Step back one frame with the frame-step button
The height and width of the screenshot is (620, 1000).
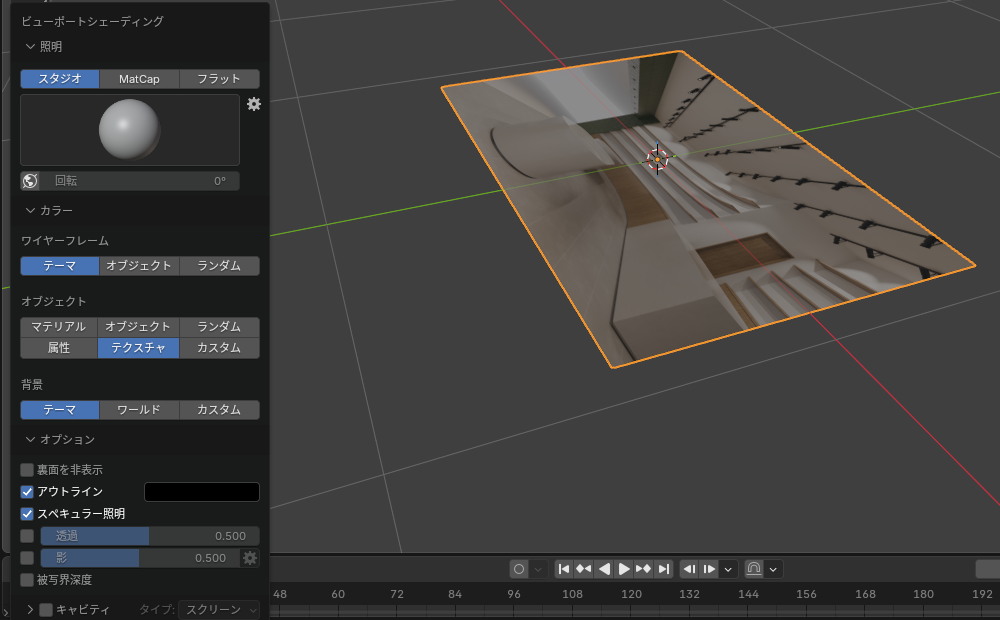[x=689, y=569]
